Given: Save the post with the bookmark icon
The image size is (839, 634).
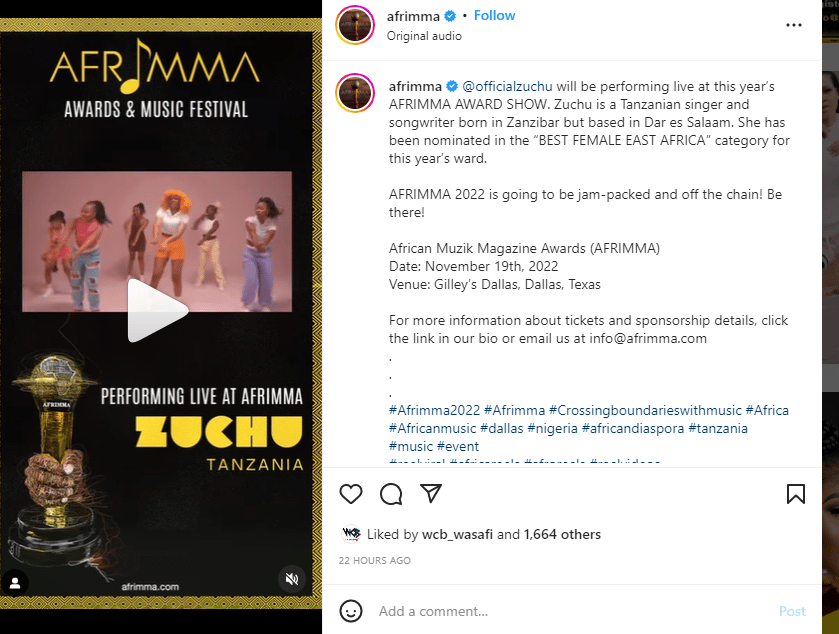Looking at the screenshot, I should 796,494.
